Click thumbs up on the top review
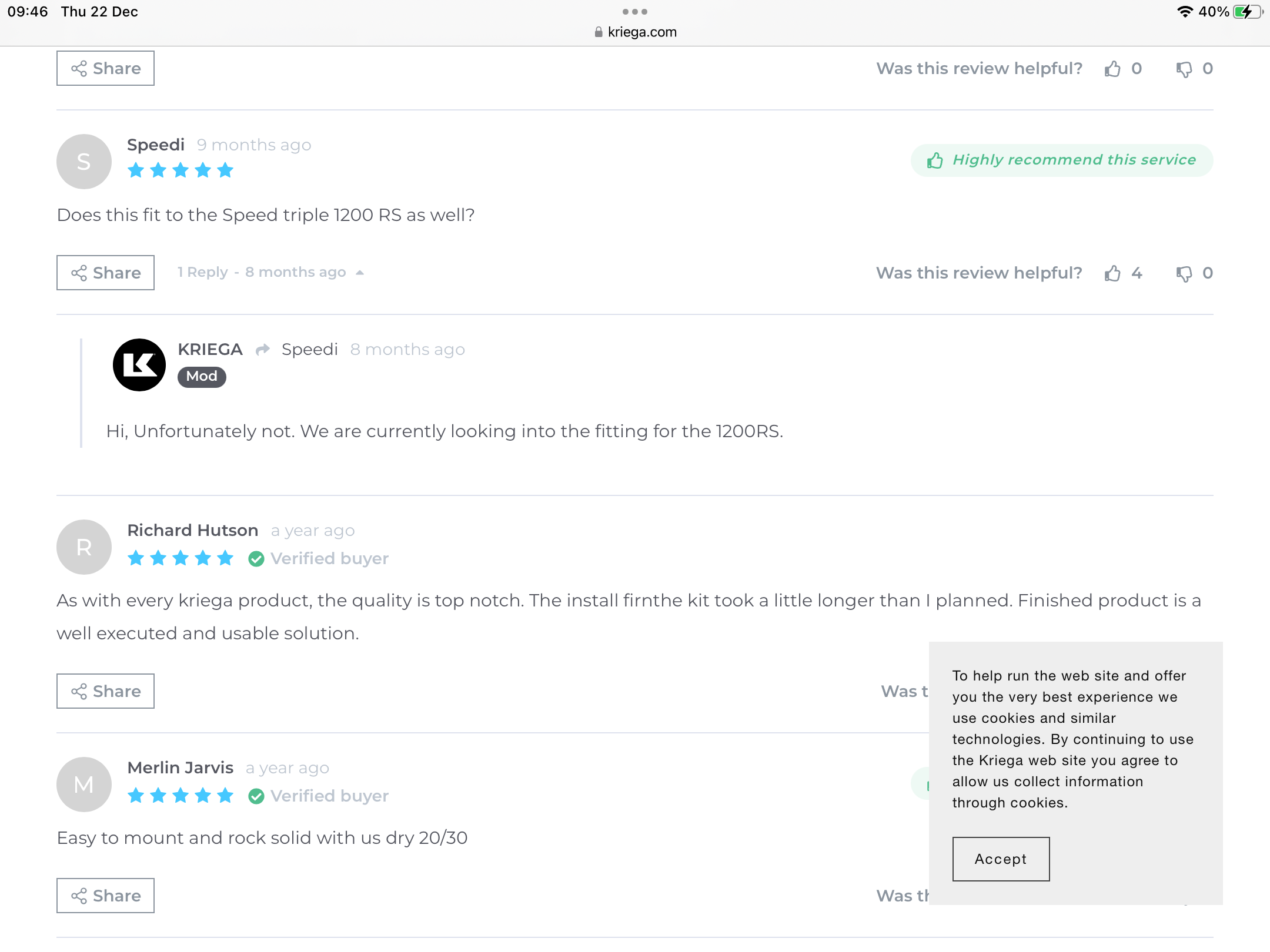This screenshot has height=952, width=1270. [1112, 69]
